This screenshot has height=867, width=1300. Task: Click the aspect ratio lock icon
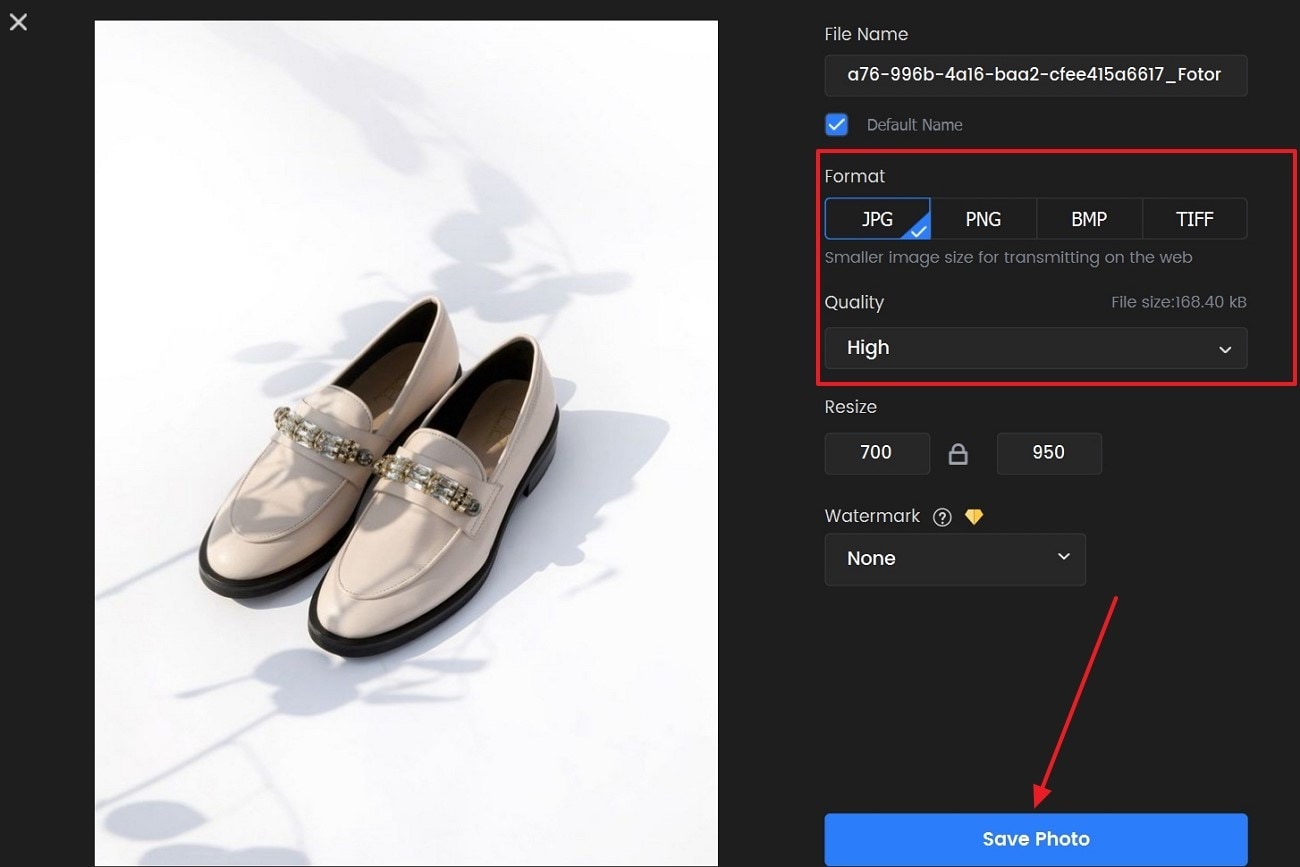[x=958, y=454]
